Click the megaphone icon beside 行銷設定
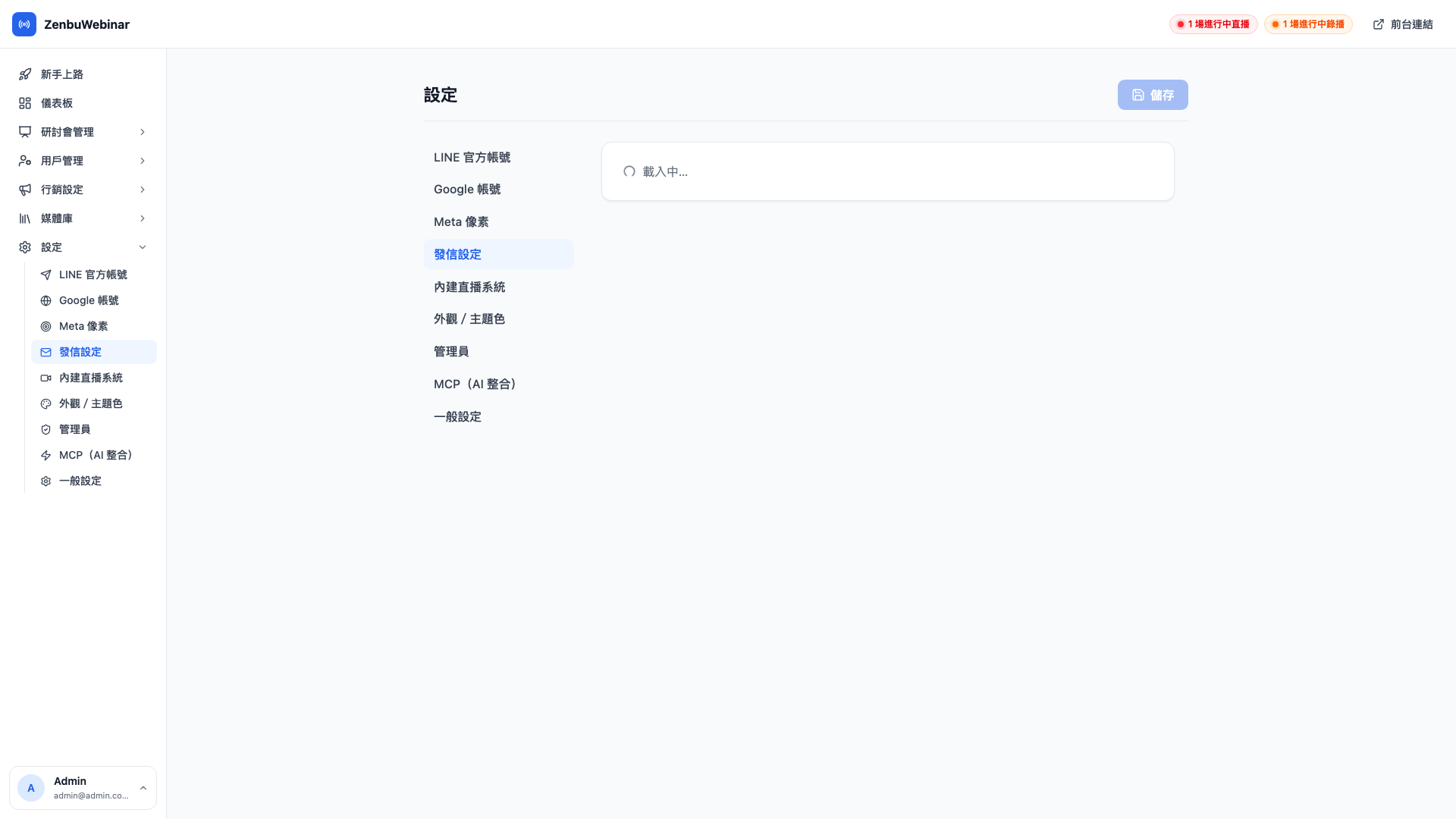 [25, 190]
